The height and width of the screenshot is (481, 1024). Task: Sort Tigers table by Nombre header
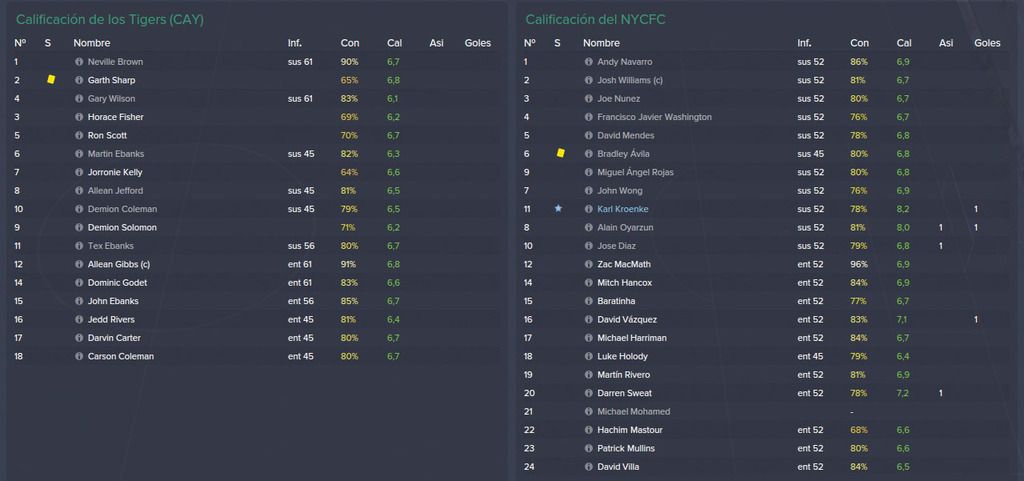tap(91, 43)
